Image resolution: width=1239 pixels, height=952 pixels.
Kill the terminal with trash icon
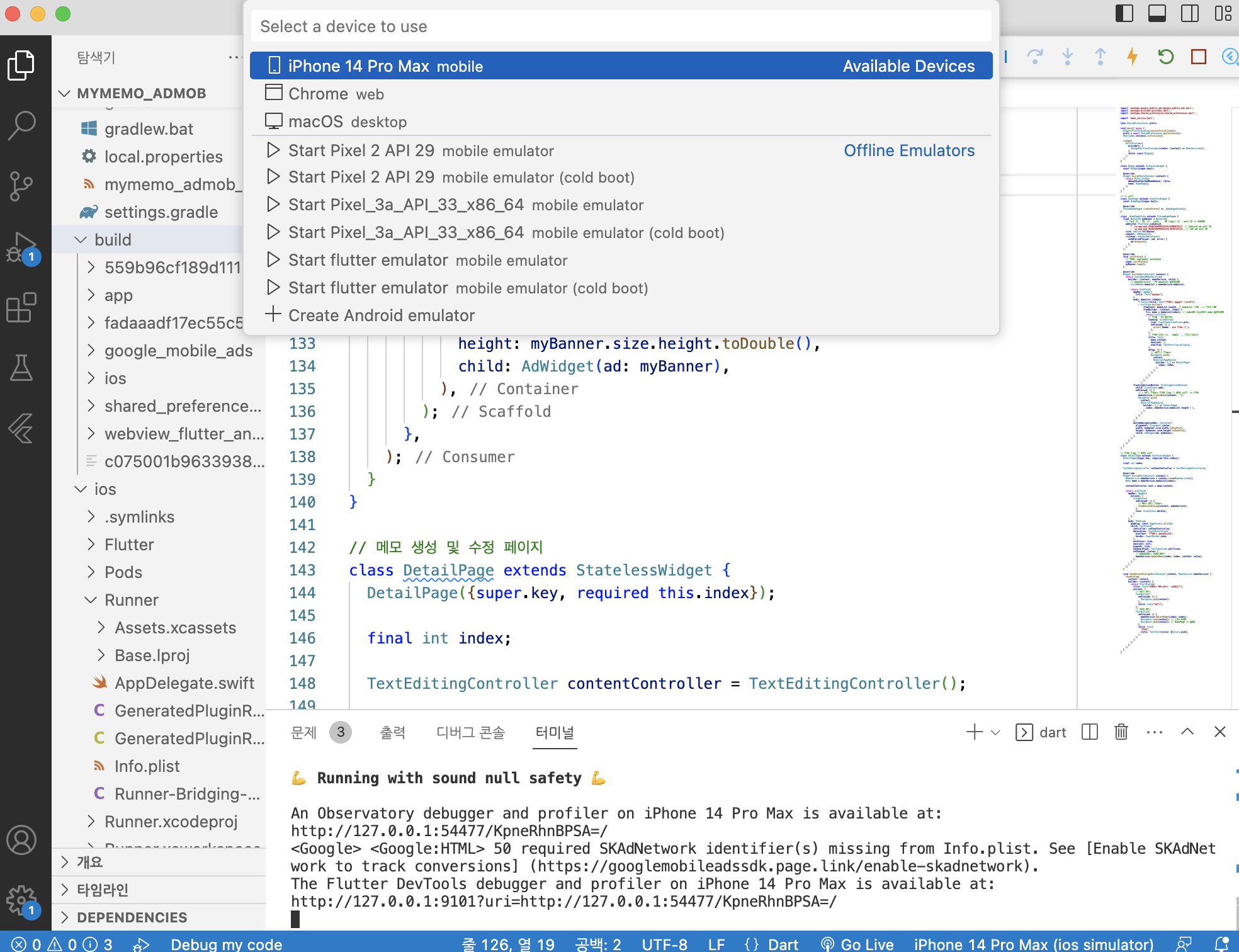(1121, 732)
